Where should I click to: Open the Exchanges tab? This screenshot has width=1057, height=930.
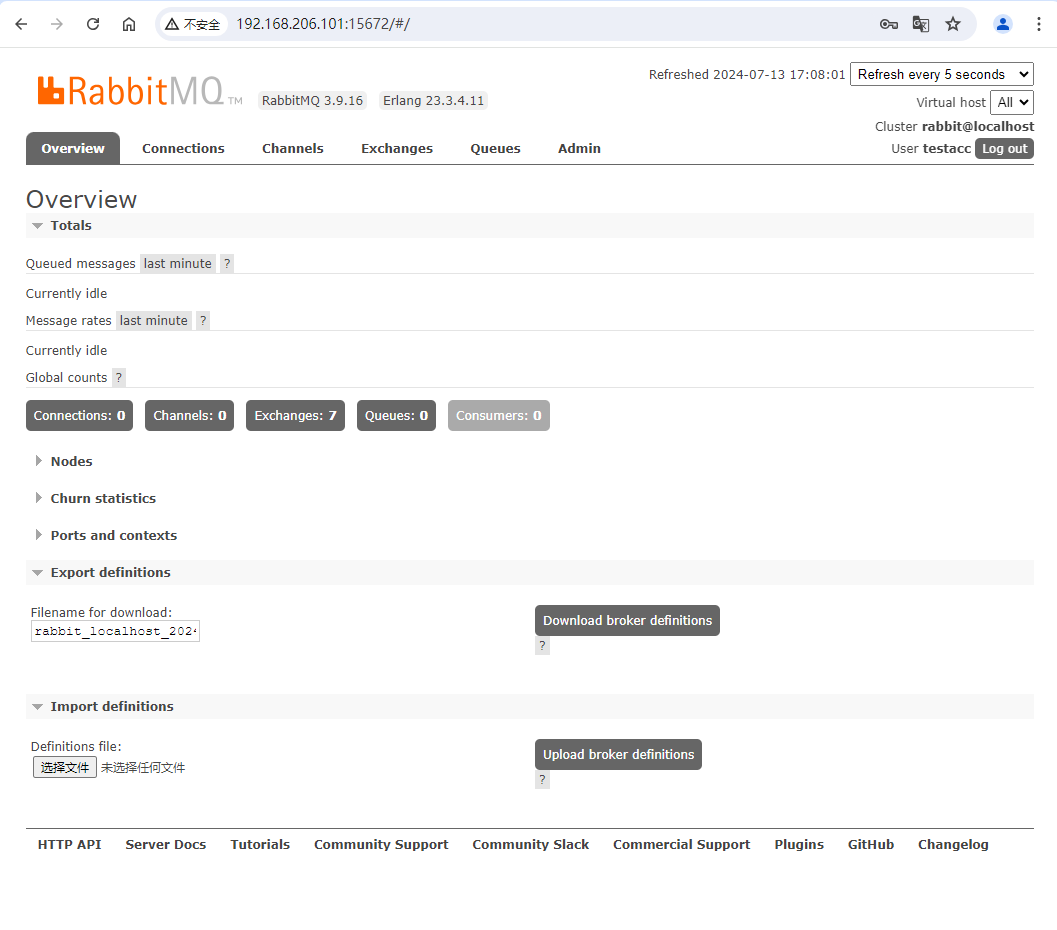point(397,148)
